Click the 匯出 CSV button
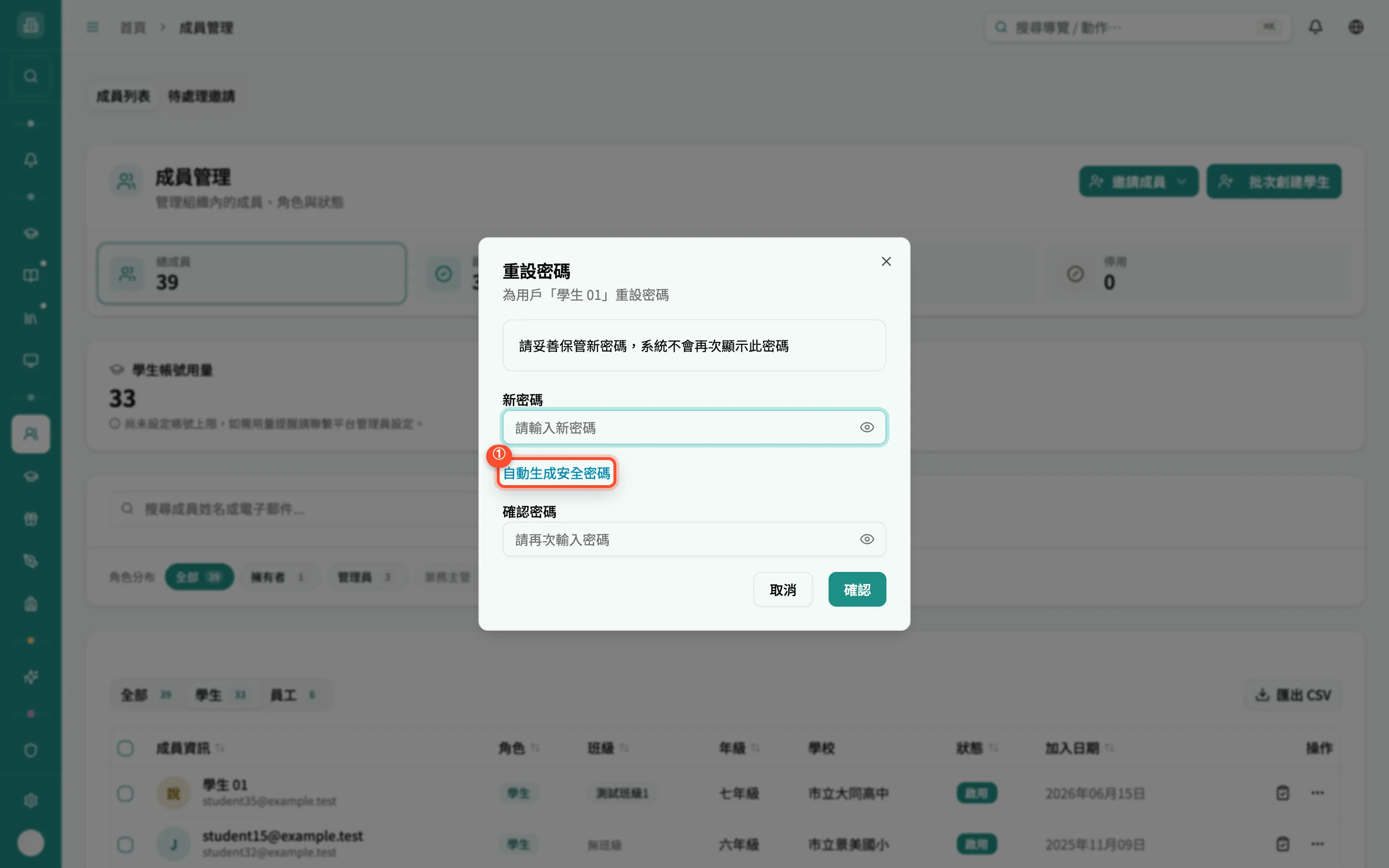This screenshot has width=1389, height=868. pos(1293,695)
